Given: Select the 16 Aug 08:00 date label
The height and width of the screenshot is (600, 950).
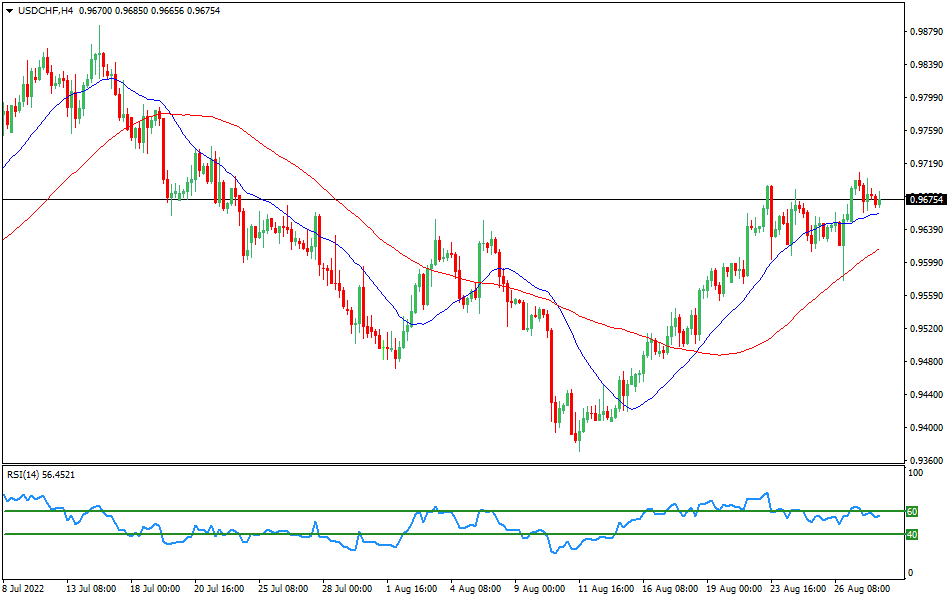Looking at the screenshot, I should pyautogui.click(x=670, y=590).
